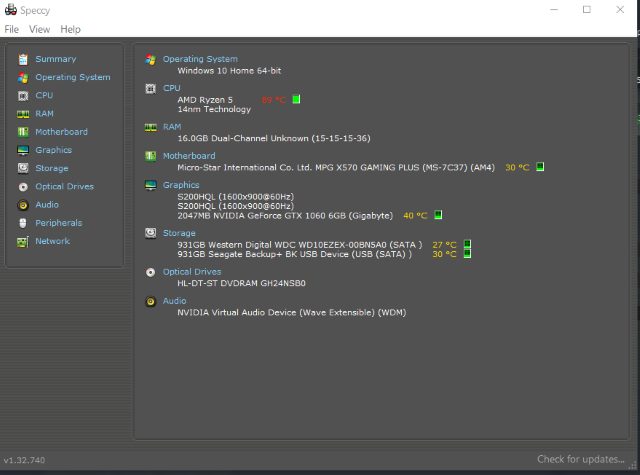
Task: Click the Audio speaker icon in sidebar
Action: (23, 205)
